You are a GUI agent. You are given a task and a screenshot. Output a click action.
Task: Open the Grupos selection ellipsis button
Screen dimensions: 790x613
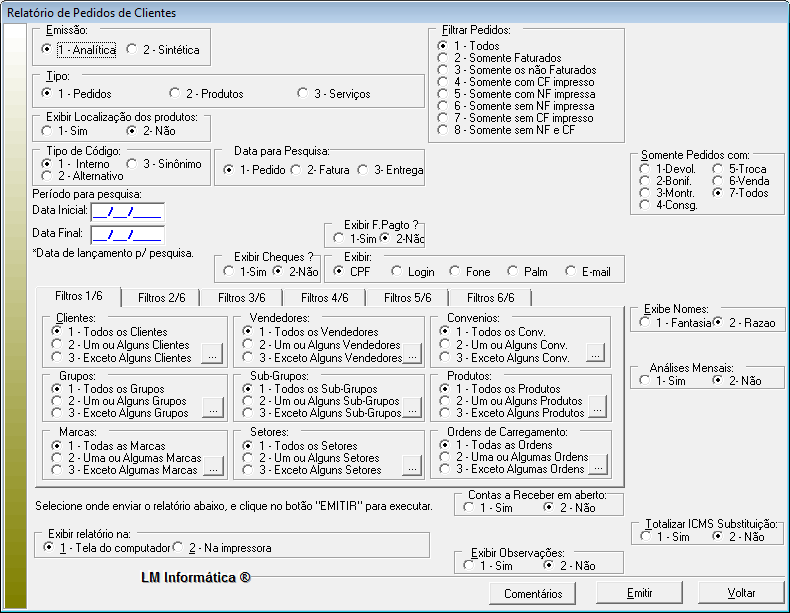(x=212, y=408)
